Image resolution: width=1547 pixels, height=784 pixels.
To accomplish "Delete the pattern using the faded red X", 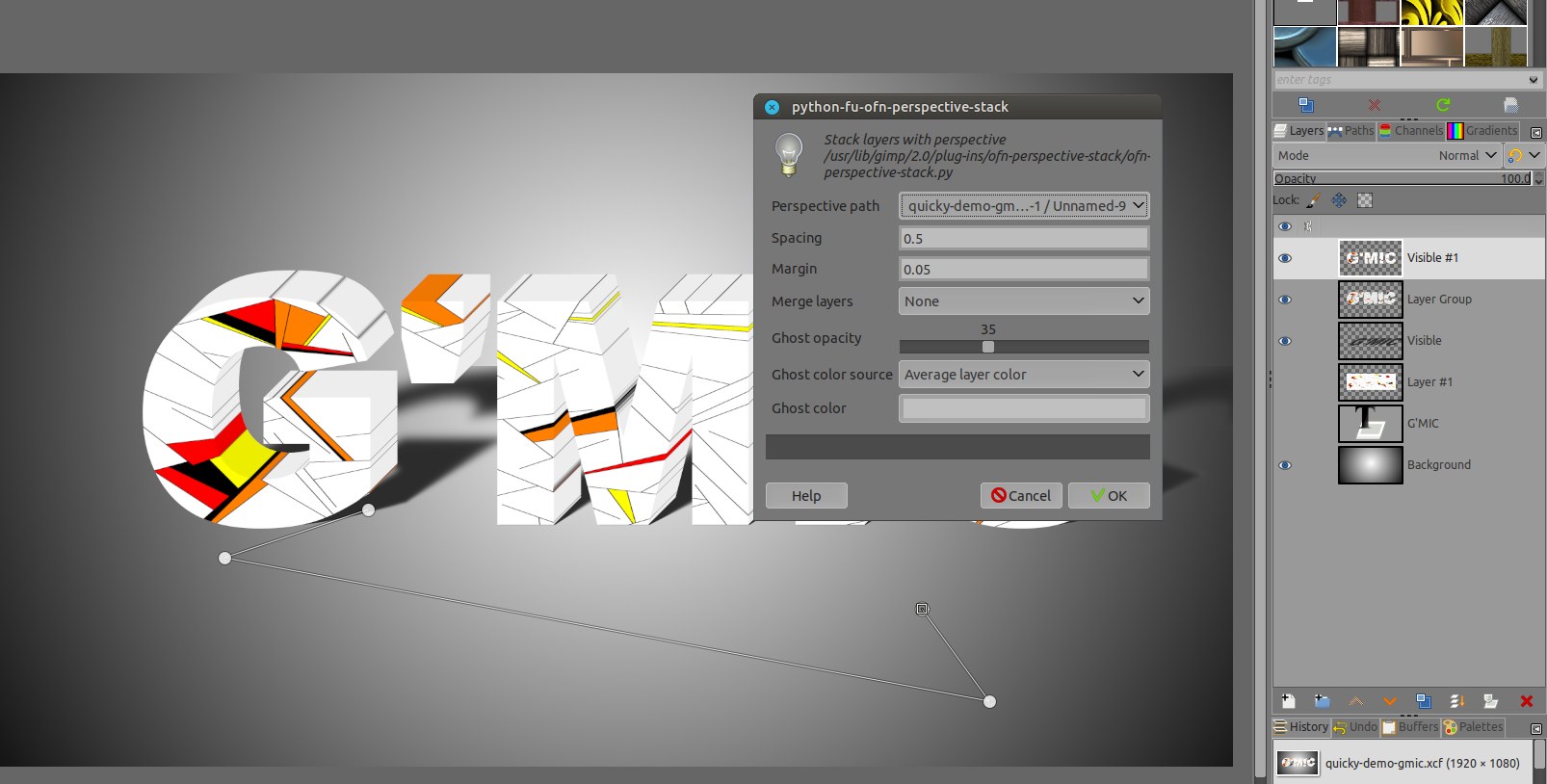I will [1375, 105].
